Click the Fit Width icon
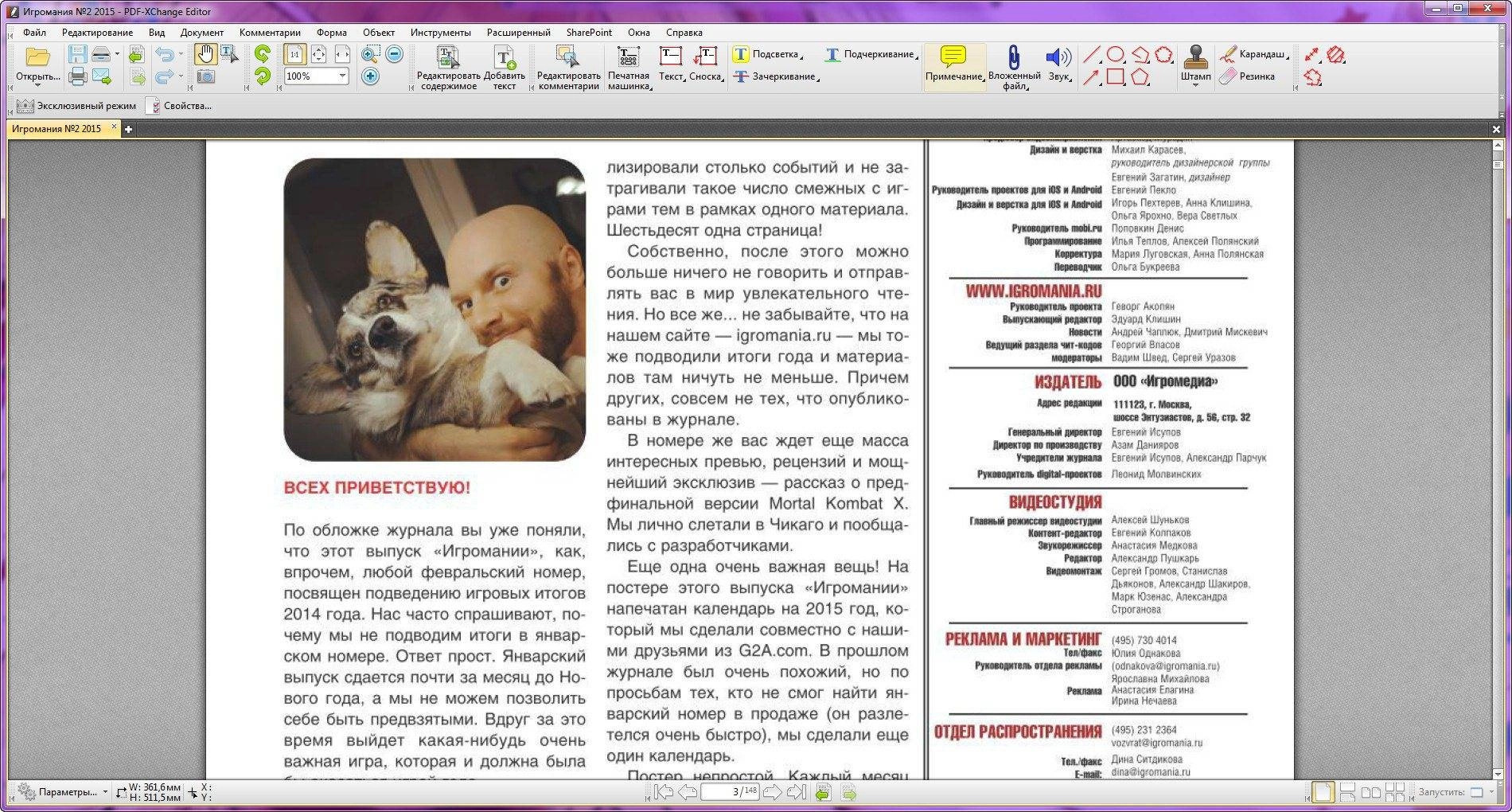 pos(342,54)
